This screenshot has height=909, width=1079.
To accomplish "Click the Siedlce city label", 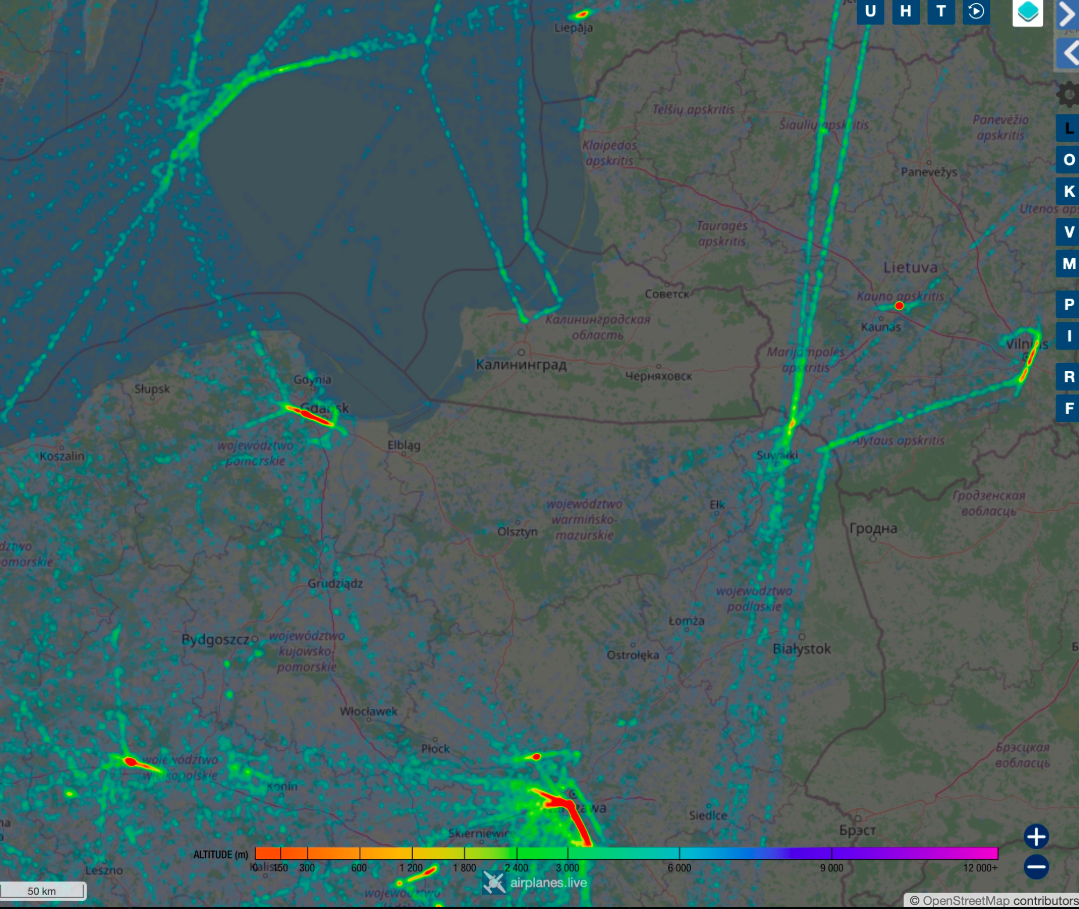I will 708,815.
